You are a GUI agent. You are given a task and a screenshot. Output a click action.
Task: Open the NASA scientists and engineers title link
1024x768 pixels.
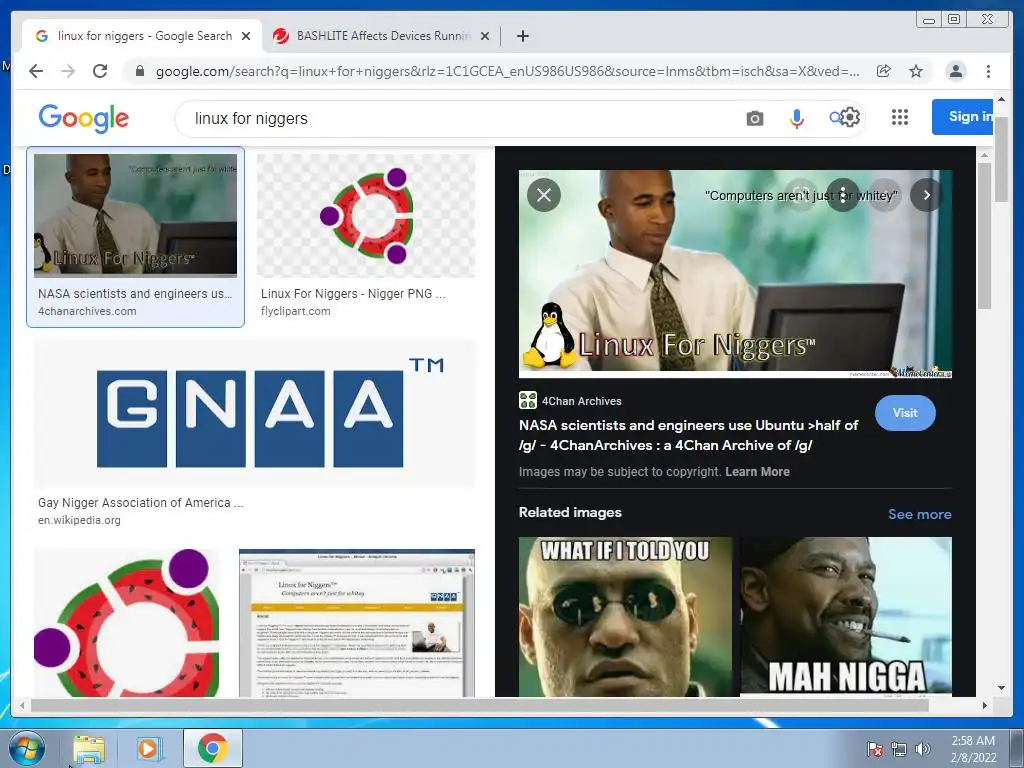tap(688, 435)
